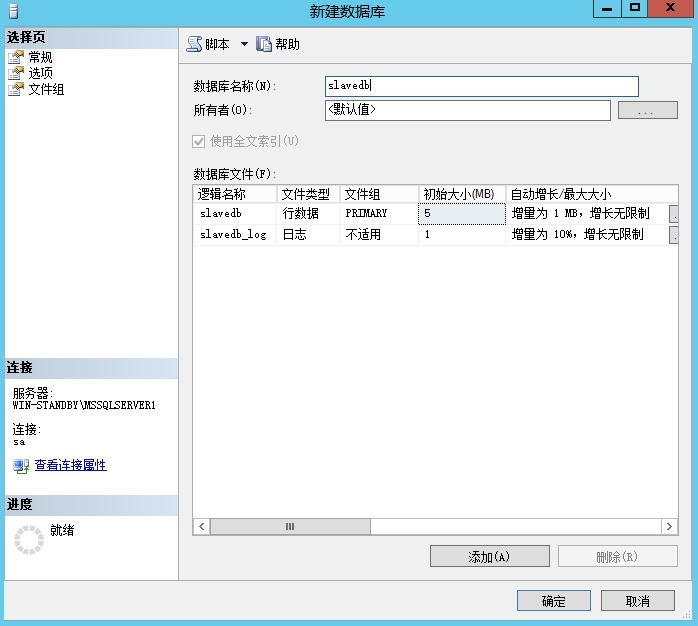Click 取消 to cancel dialog
Viewport: 698px width, 626px height.
point(637,601)
